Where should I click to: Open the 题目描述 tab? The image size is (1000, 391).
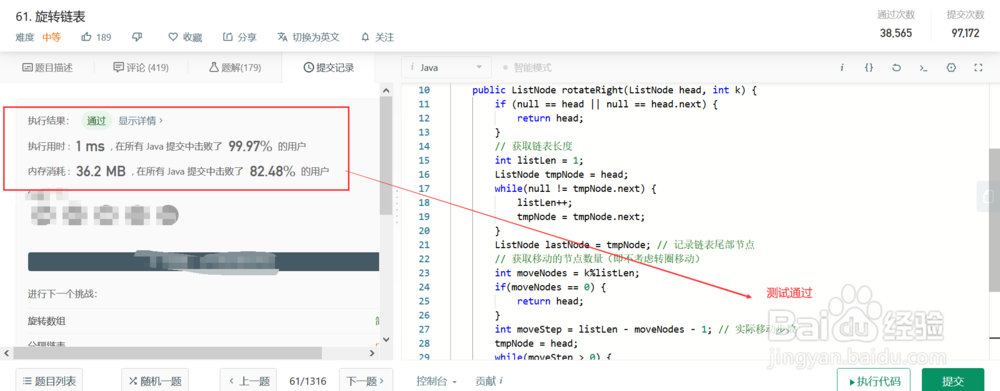point(47,67)
